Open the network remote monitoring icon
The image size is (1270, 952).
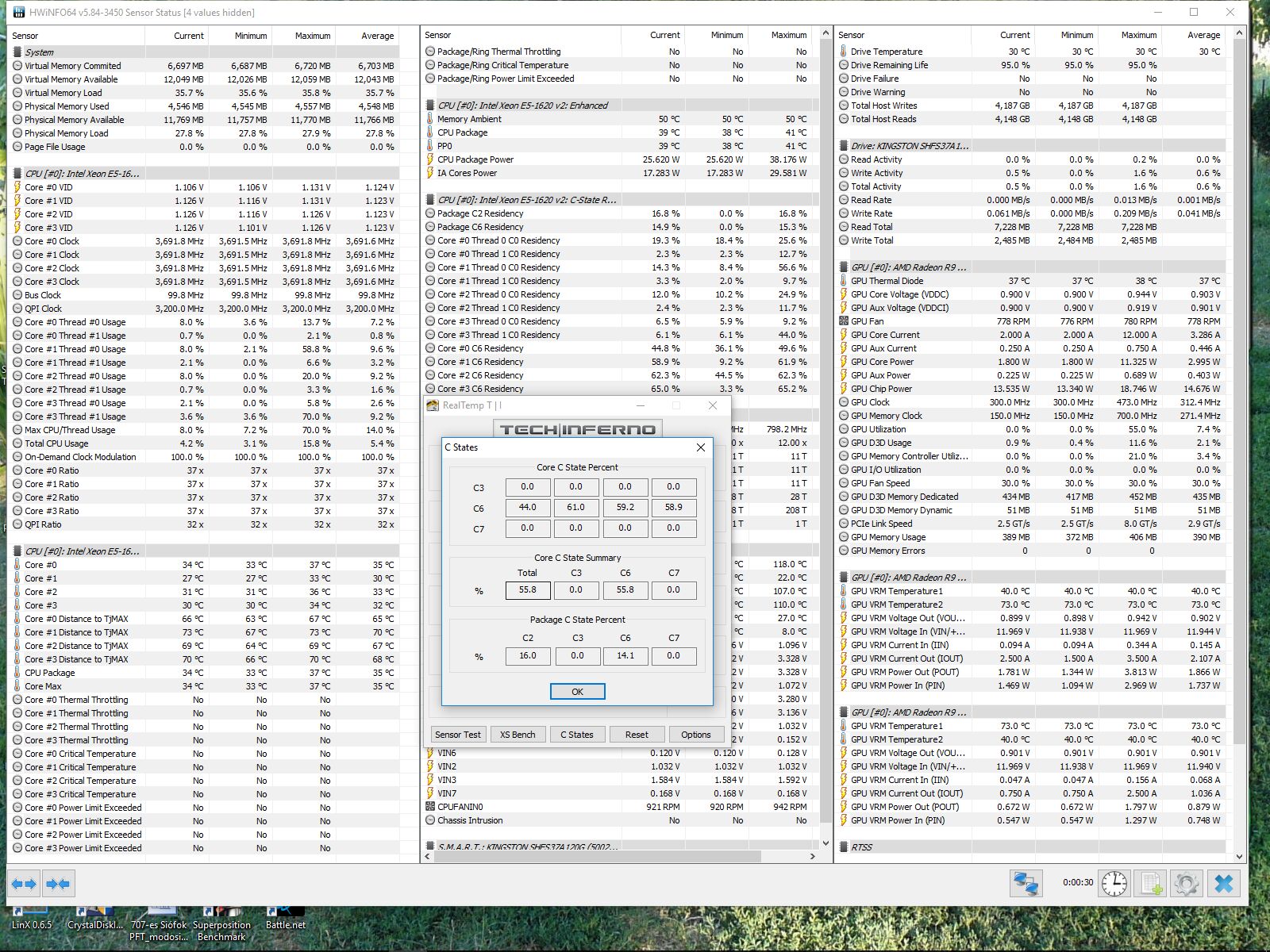tap(1026, 884)
